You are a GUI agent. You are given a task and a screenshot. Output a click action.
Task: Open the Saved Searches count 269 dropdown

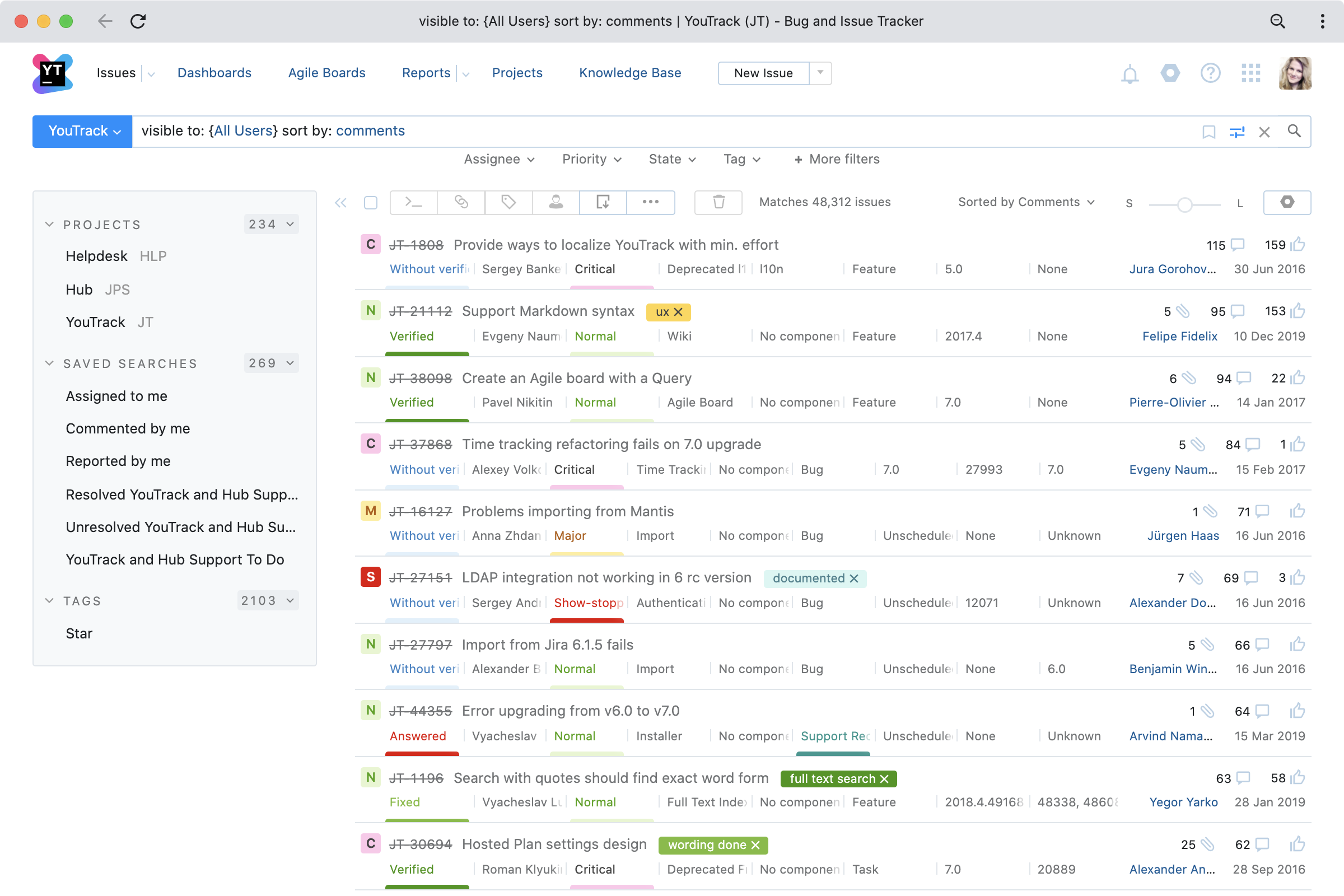pyautogui.click(x=272, y=363)
